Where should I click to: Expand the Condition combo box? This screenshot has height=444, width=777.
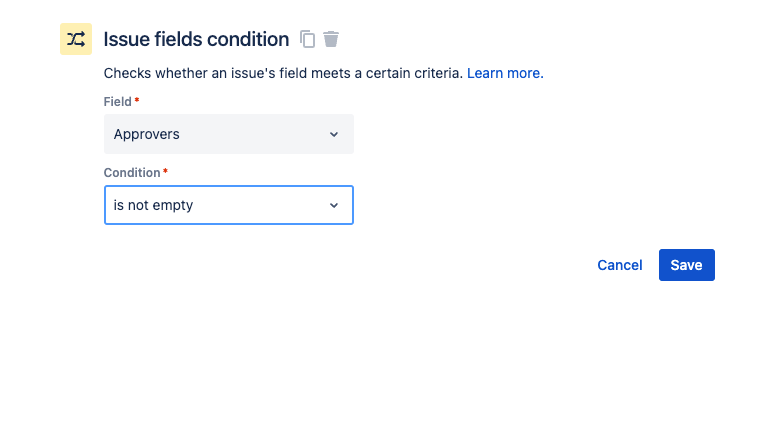coord(228,205)
